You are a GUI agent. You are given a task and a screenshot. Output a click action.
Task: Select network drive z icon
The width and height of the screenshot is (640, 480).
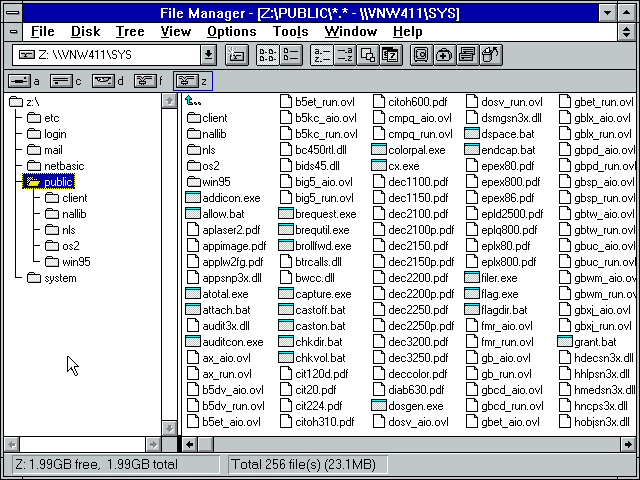pyautogui.click(x=187, y=81)
